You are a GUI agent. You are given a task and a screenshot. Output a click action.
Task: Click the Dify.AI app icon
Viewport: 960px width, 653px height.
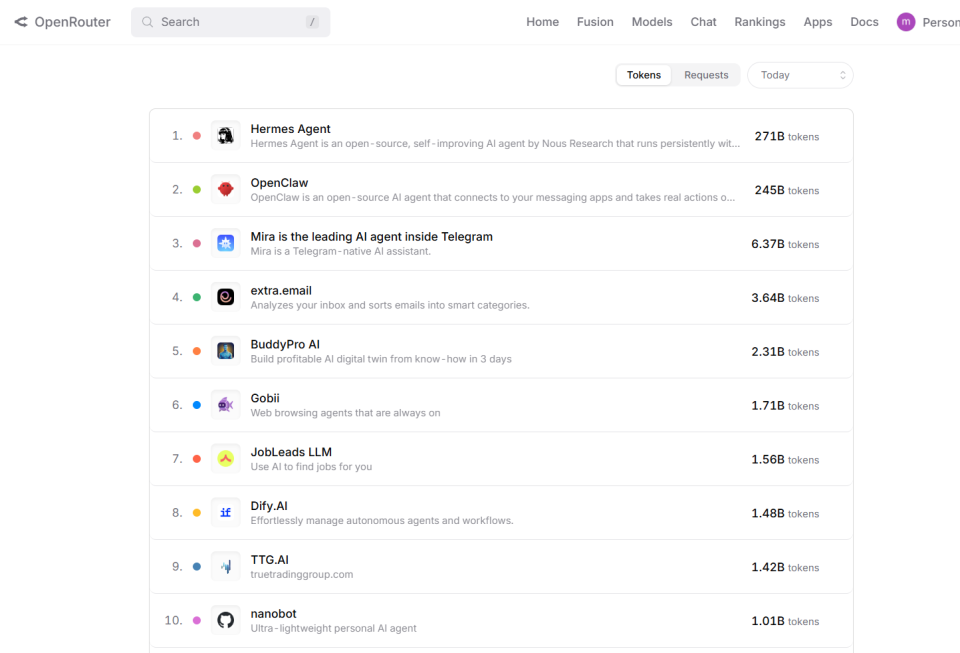pyautogui.click(x=226, y=512)
